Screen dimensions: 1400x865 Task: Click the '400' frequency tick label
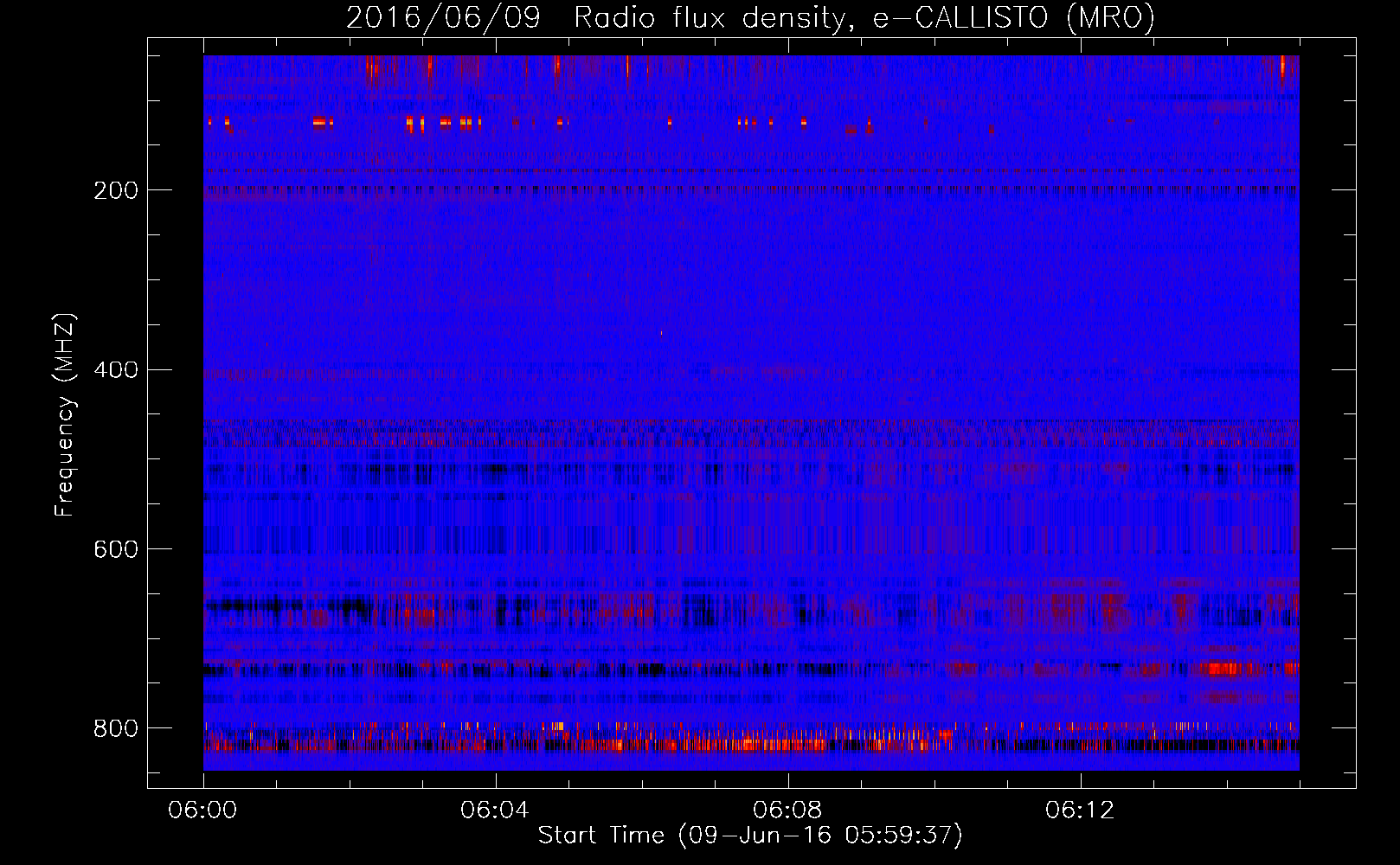[116, 370]
